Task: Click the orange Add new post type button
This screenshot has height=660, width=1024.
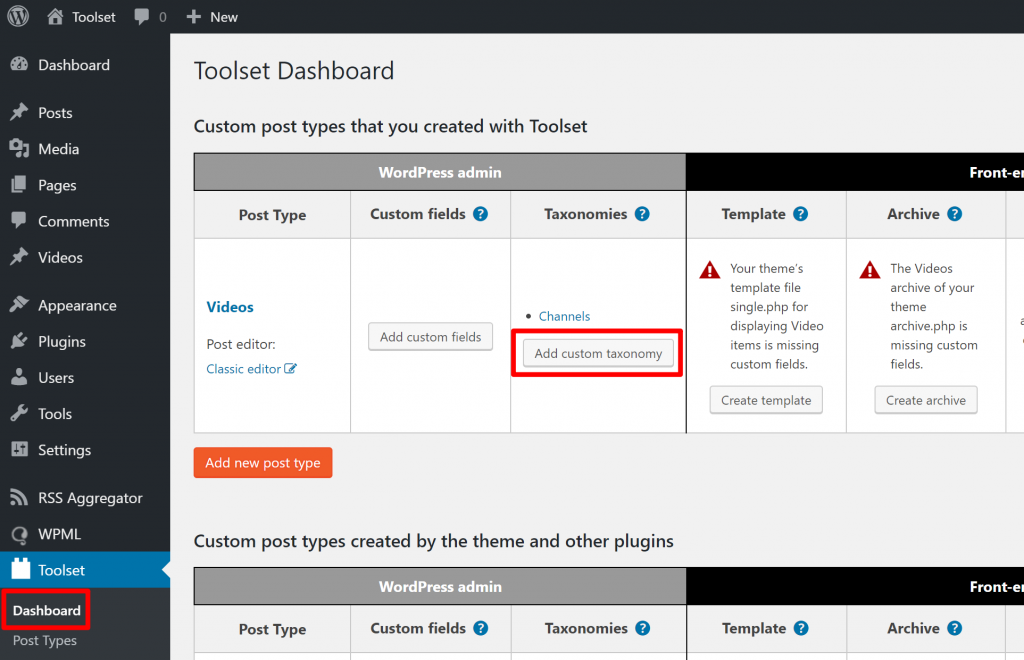Action: coord(263,463)
